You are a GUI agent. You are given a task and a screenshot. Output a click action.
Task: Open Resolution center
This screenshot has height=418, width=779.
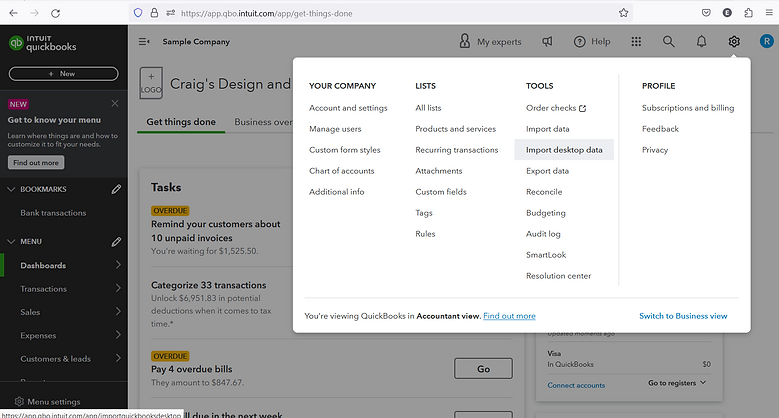point(558,275)
